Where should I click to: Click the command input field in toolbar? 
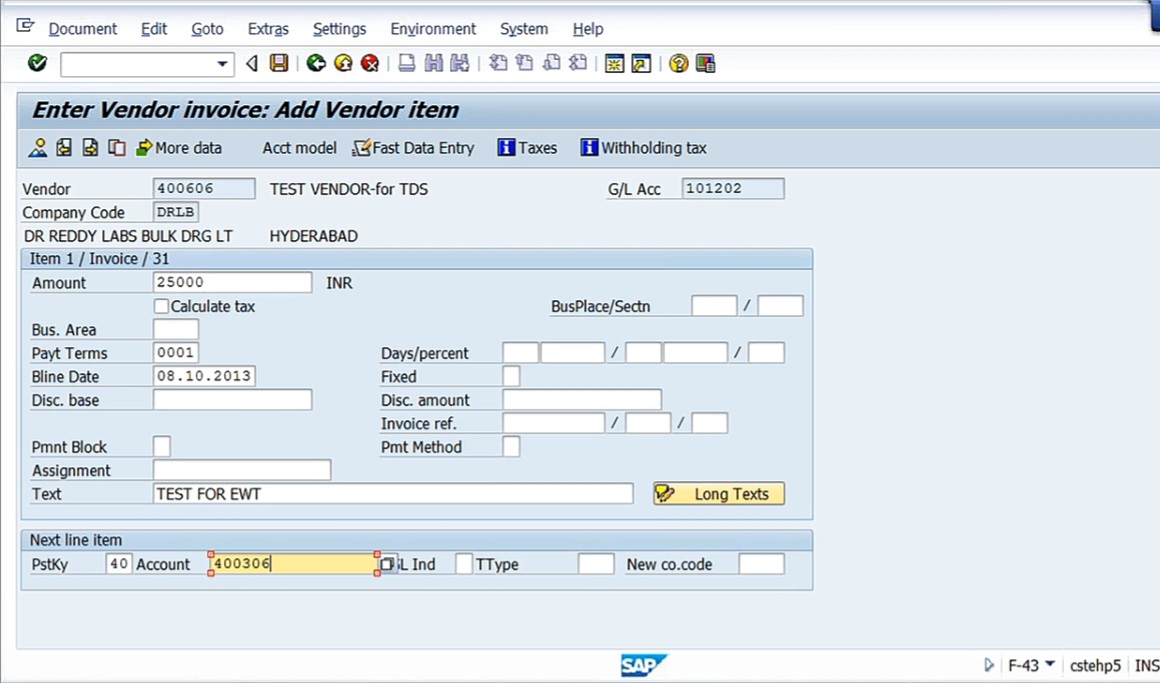point(139,64)
